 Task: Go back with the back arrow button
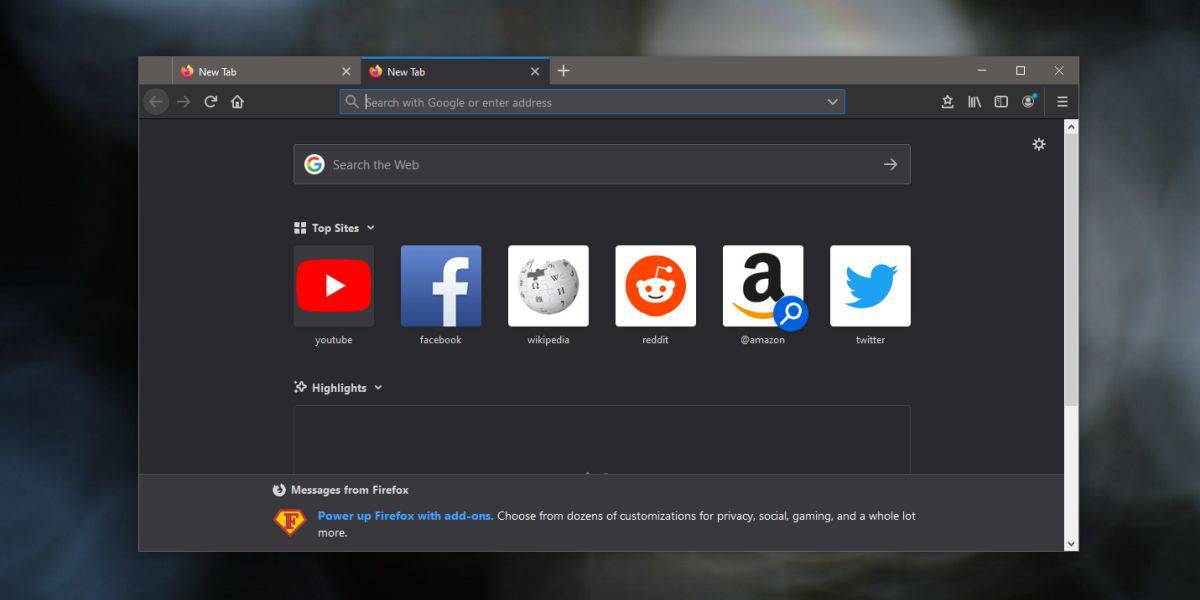point(156,101)
